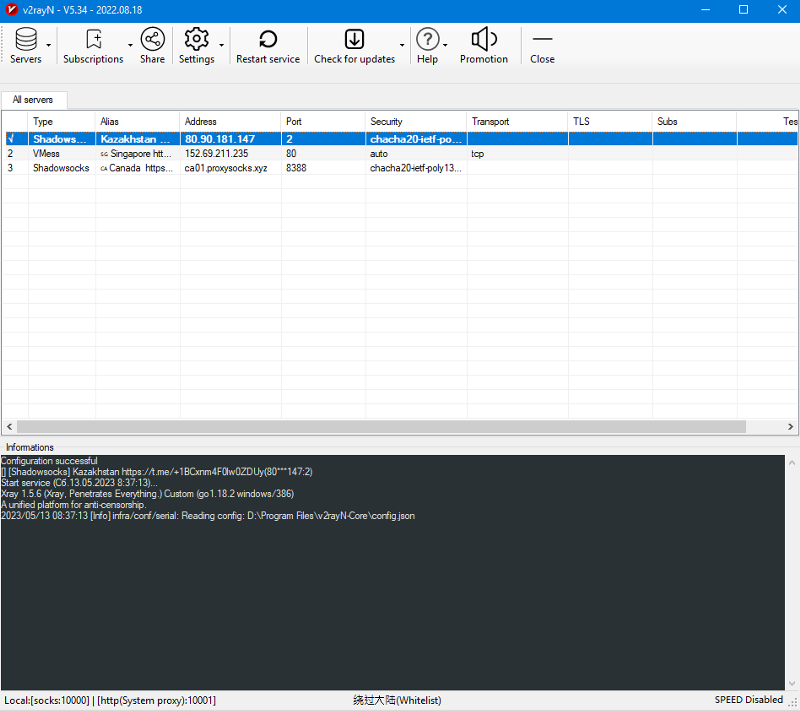Expand the Subscriptions dropdown arrow
This screenshot has width=800, height=711.
click(x=130, y=45)
